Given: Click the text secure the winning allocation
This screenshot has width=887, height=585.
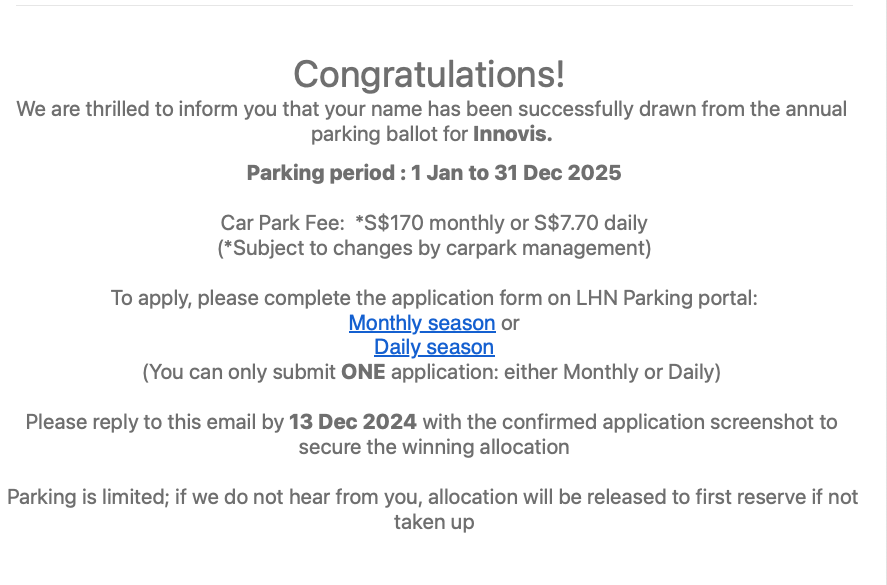Looking at the screenshot, I should (x=434, y=447).
